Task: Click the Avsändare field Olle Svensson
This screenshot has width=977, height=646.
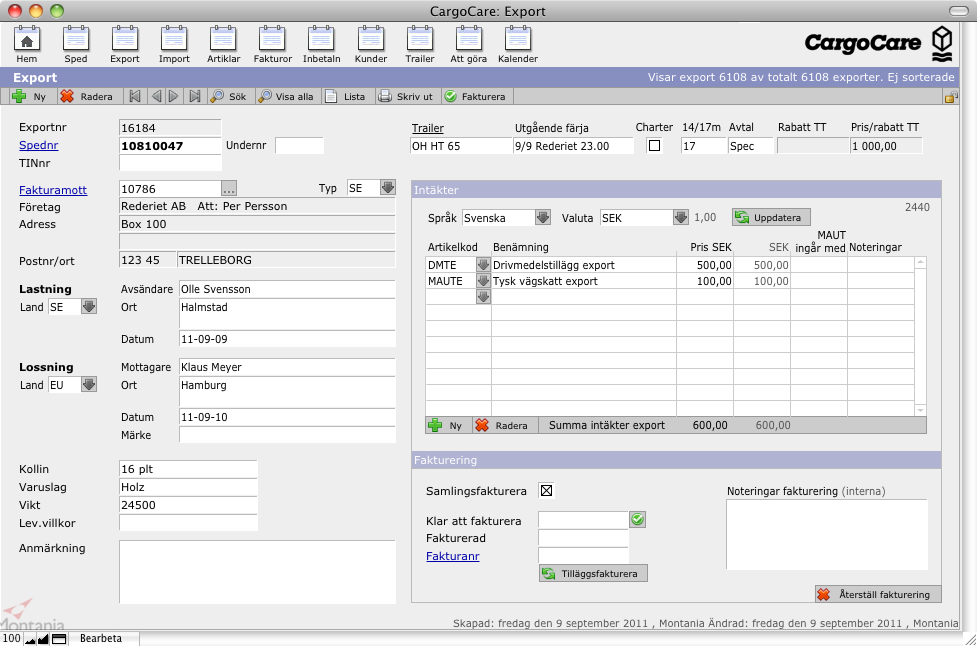Action: [x=287, y=289]
